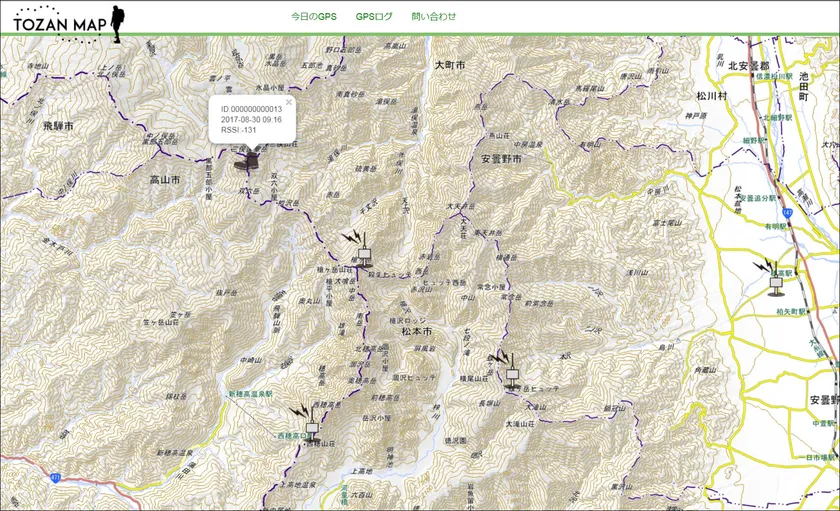This screenshot has width=840, height=511.
Task: Click the 新穂高温泉駅 station label
Action: 251,396
